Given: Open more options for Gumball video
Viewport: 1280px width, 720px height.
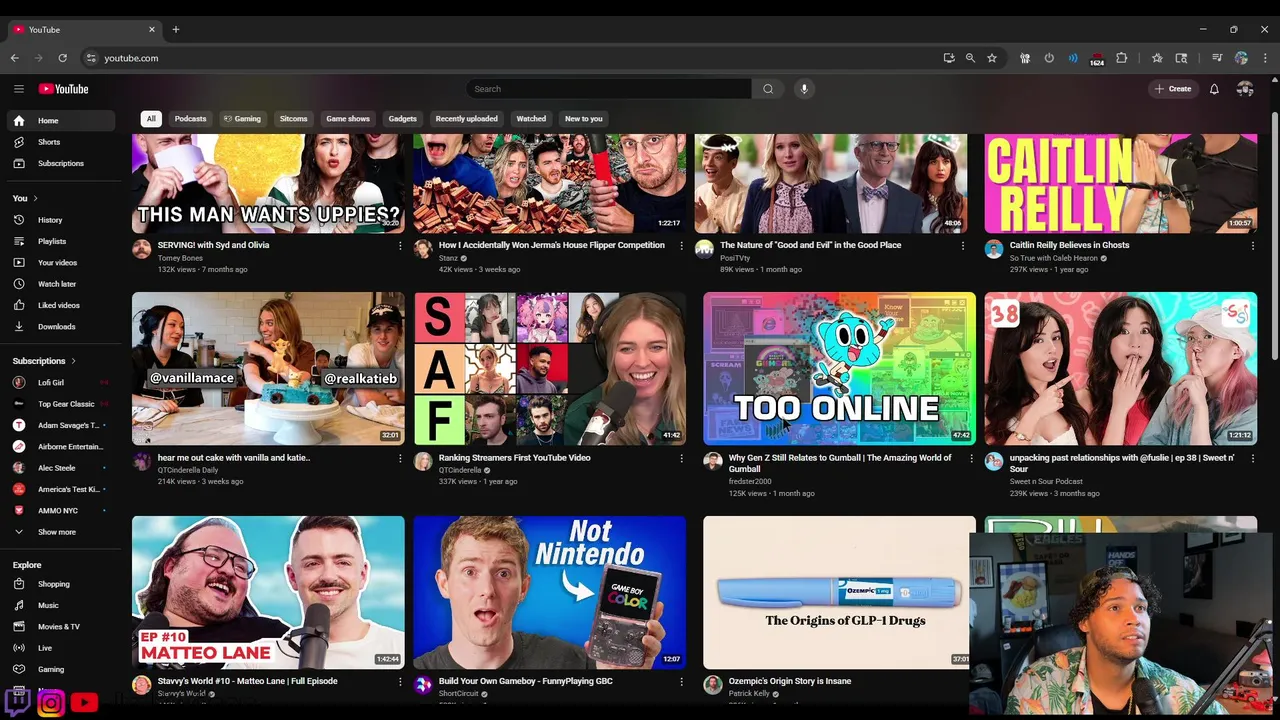Looking at the screenshot, I should coord(971,458).
